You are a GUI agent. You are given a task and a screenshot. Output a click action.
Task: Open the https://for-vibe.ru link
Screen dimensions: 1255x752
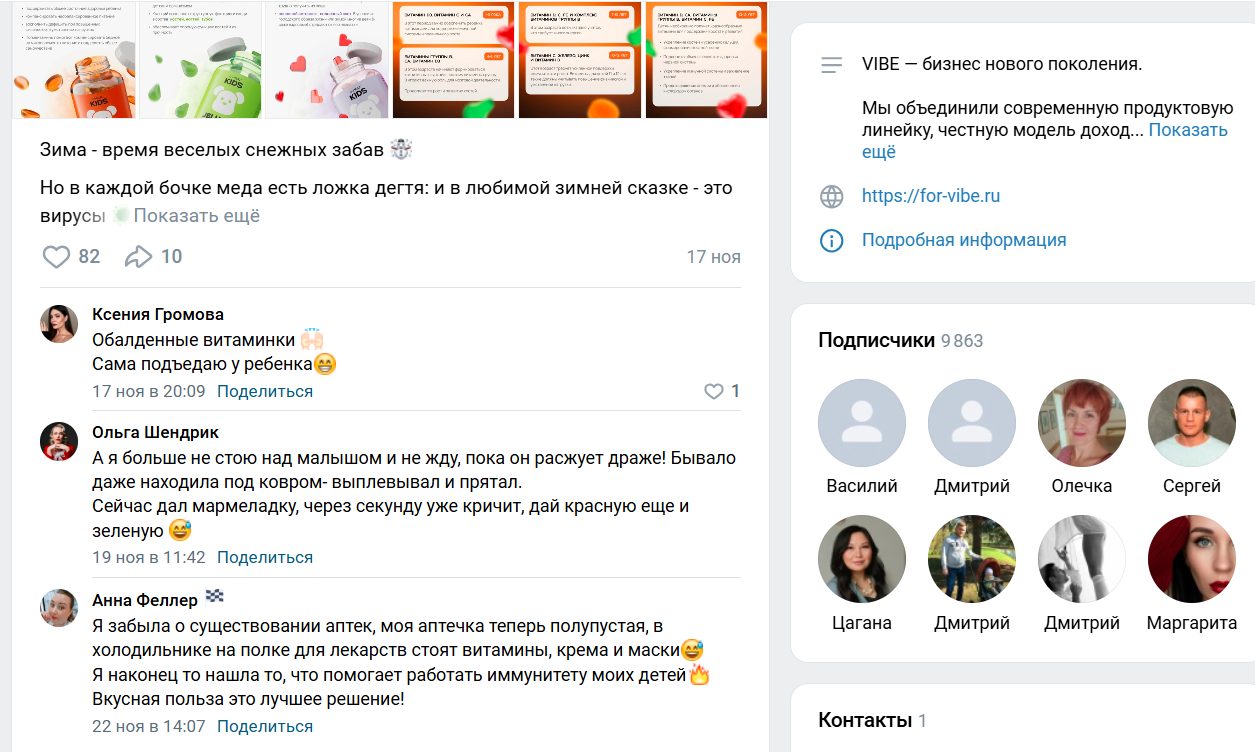[931, 196]
